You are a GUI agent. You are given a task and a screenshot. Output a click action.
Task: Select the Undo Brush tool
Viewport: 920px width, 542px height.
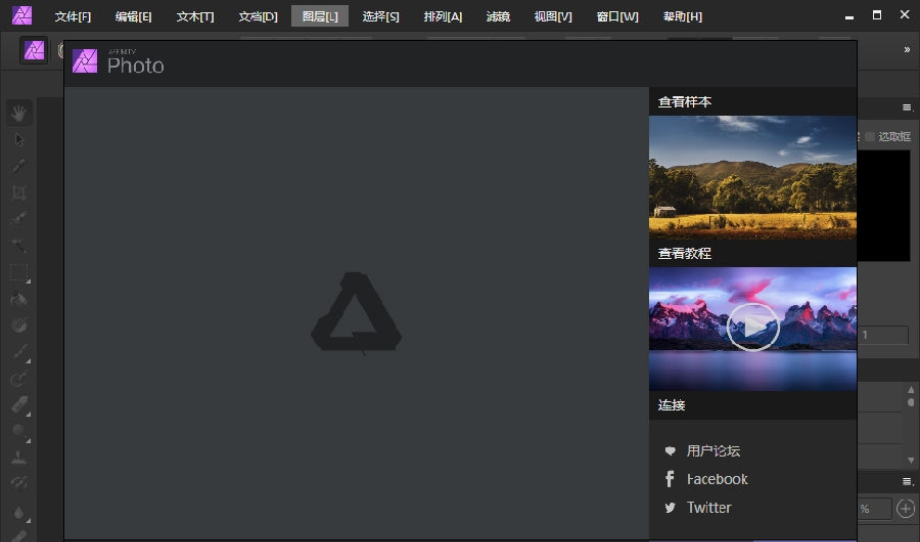(19, 483)
